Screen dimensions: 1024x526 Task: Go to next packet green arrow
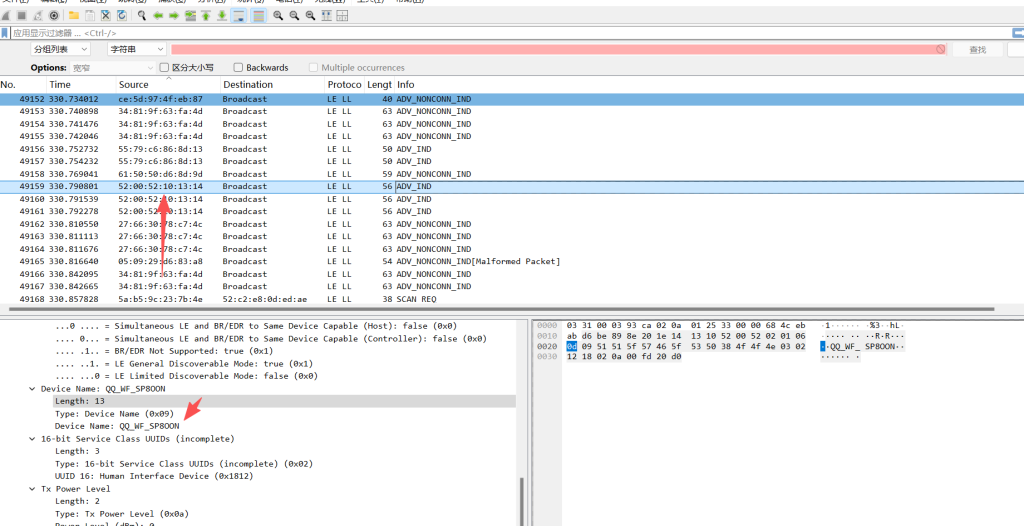coord(174,16)
